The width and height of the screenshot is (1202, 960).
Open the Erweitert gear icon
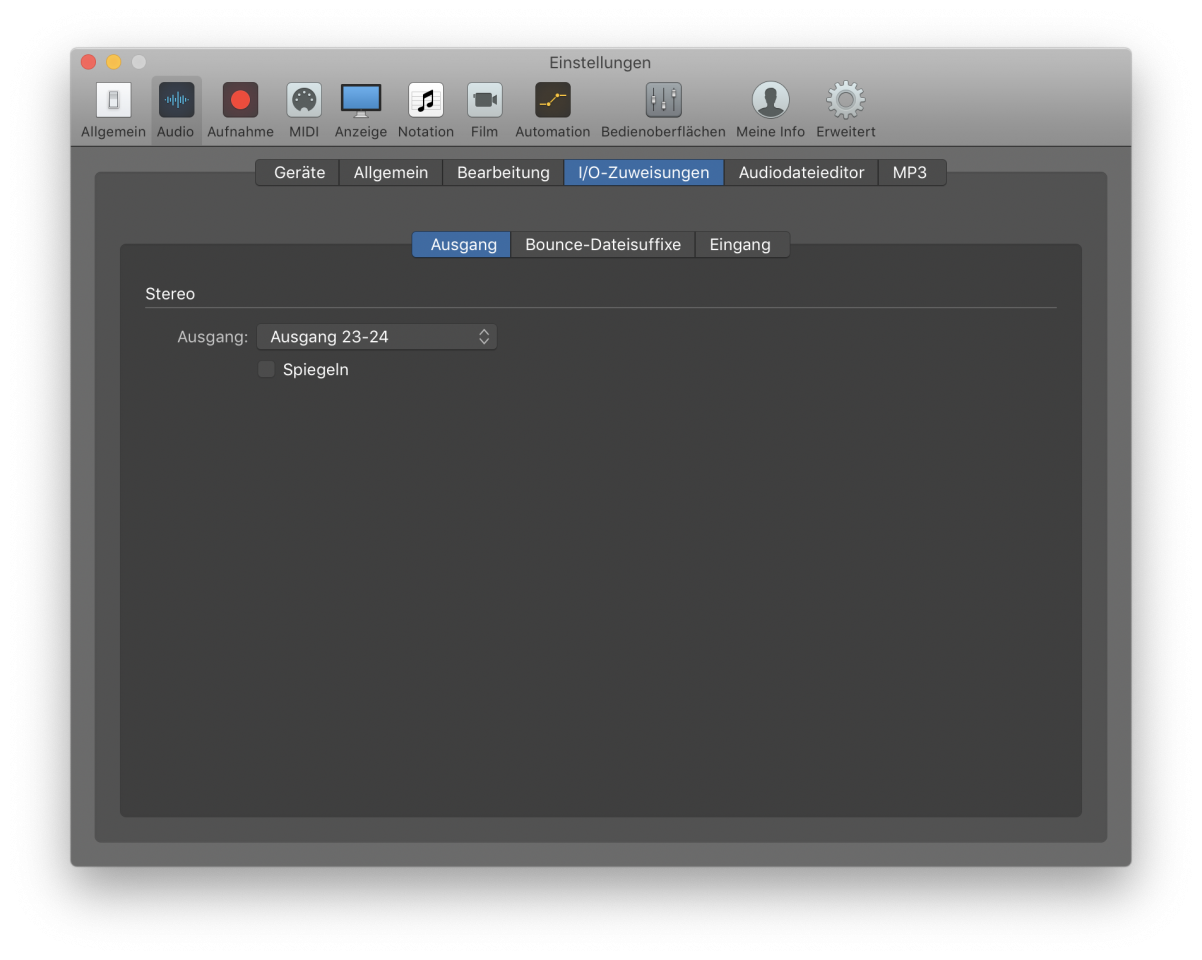[x=845, y=100]
